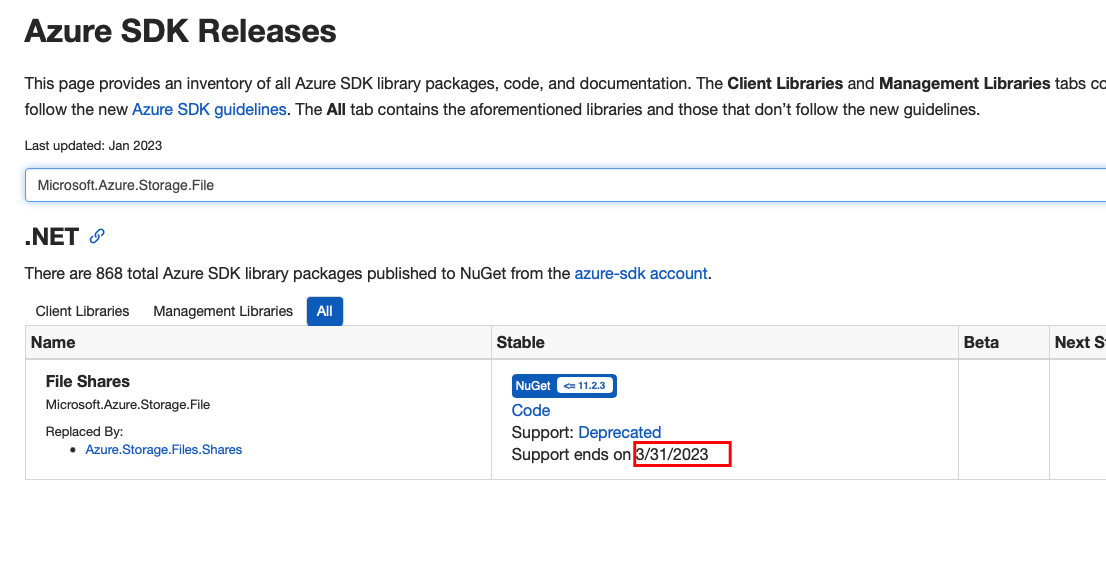Open the Management Libraries tab
The width and height of the screenshot is (1106, 578).
(x=222, y=311)
